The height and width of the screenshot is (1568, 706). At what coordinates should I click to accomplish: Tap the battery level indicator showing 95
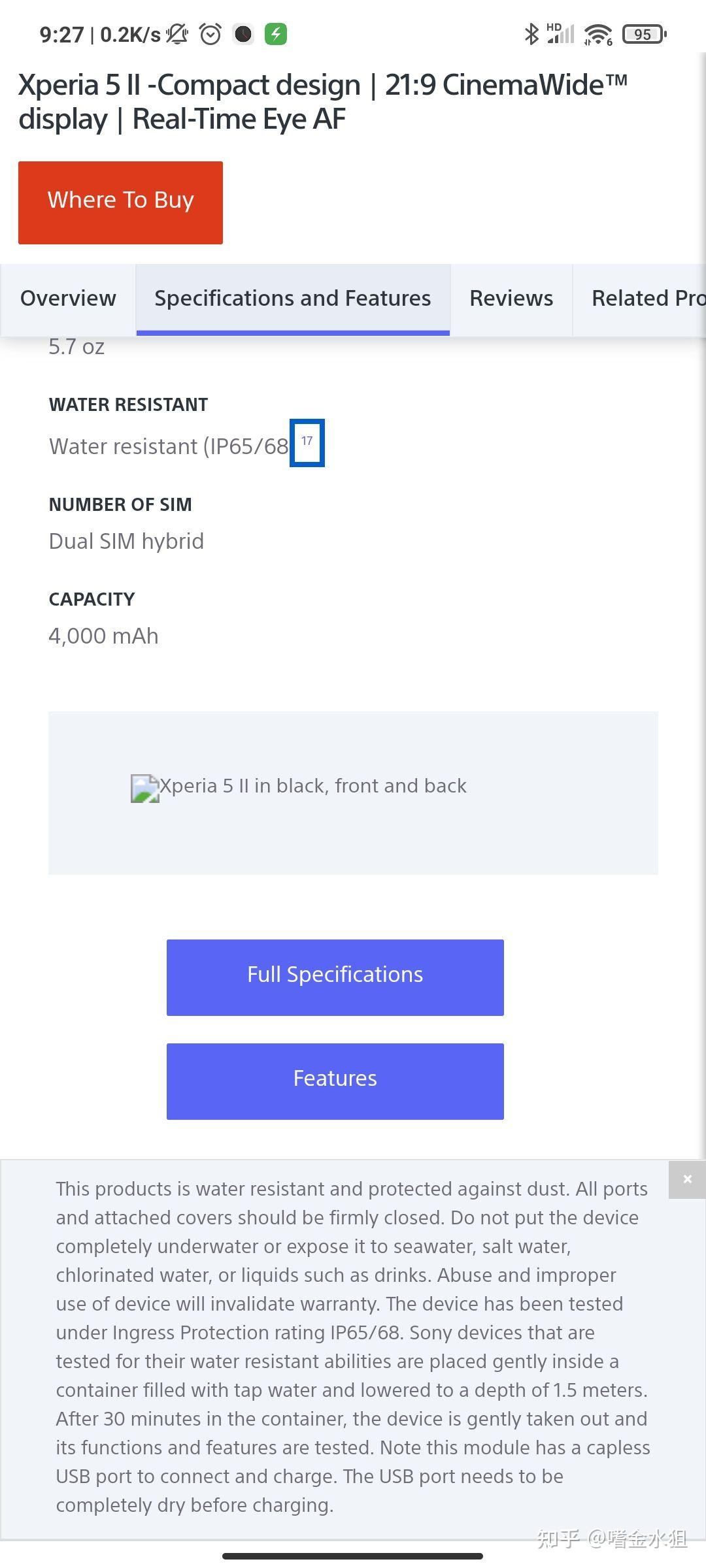[x=644, y=34]
